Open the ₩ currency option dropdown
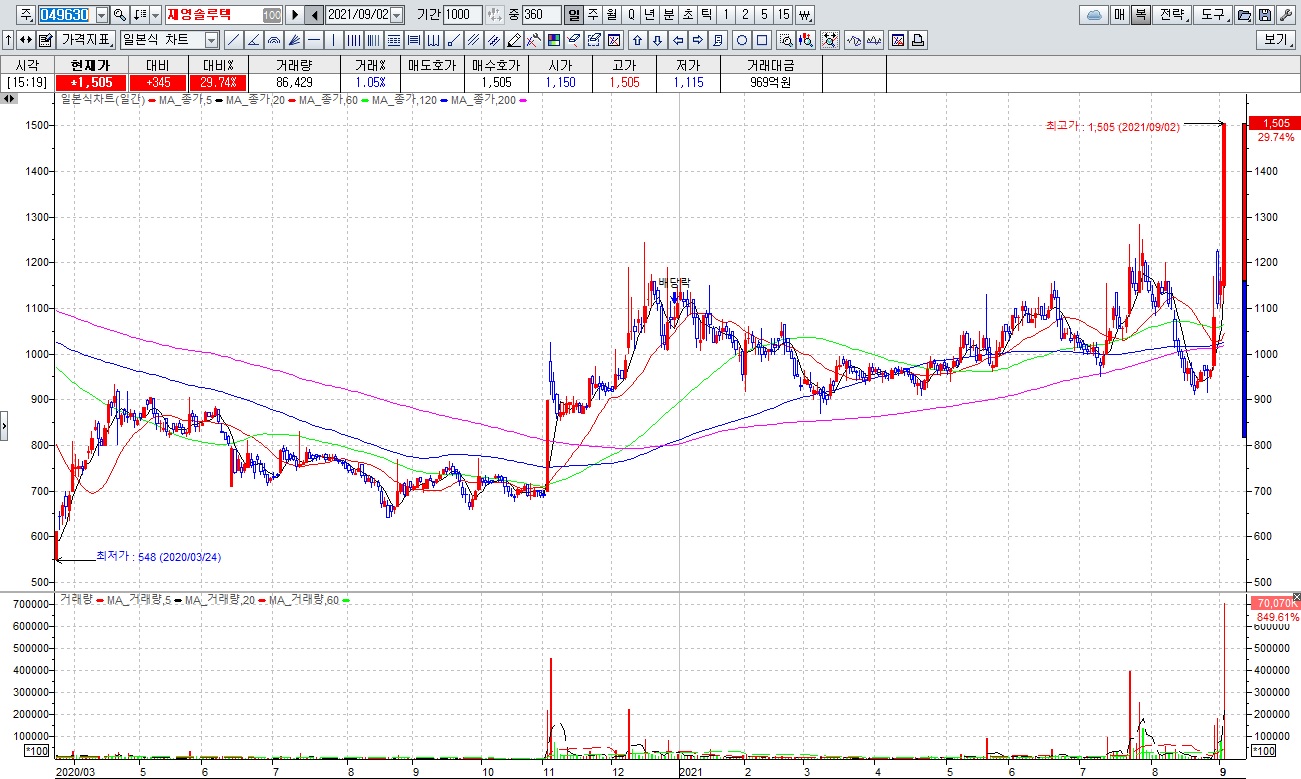This screenshot has height=779, width=1301. tap(805, 15)
